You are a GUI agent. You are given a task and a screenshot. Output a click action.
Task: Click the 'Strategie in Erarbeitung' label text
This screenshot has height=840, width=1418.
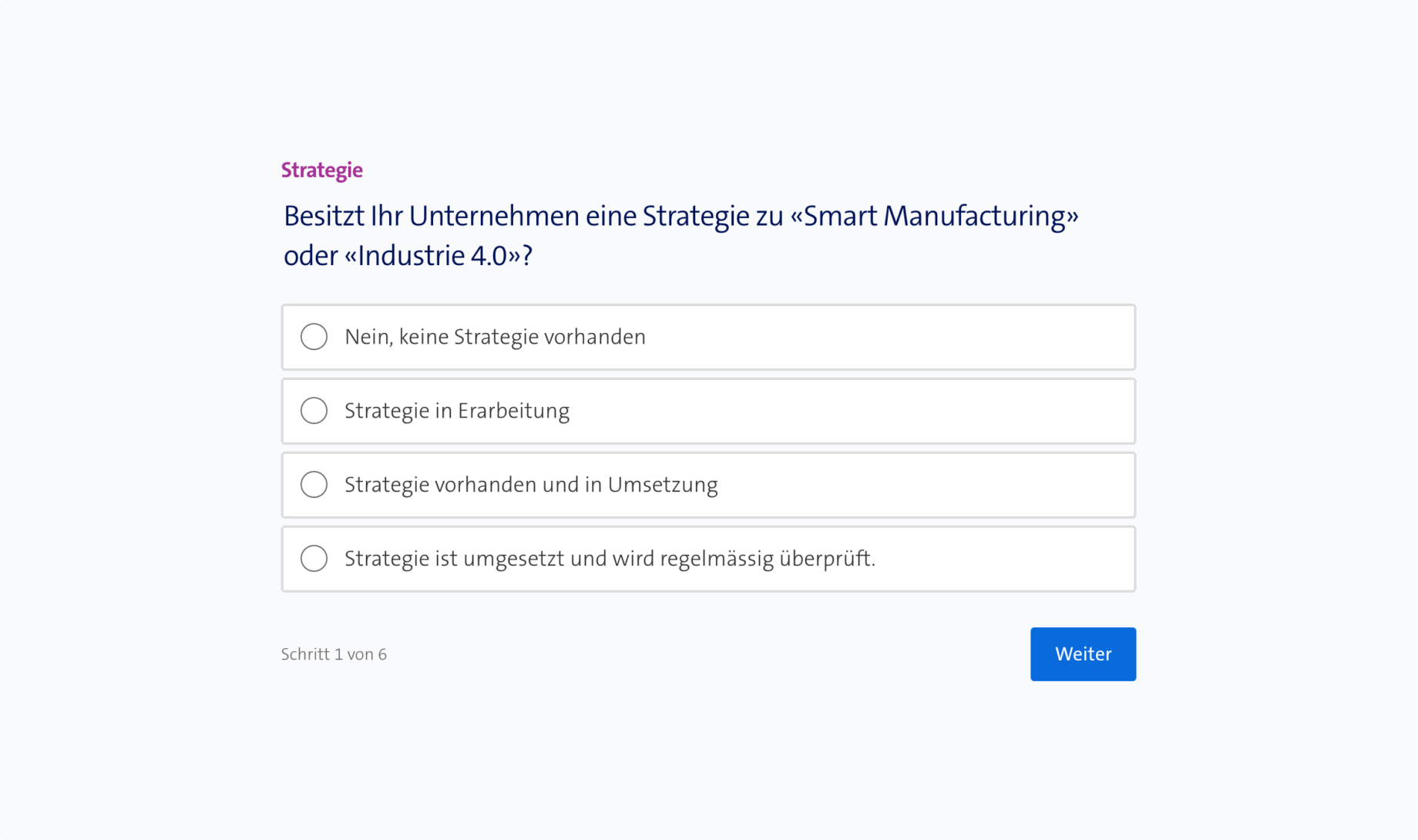tap(457, 411)
